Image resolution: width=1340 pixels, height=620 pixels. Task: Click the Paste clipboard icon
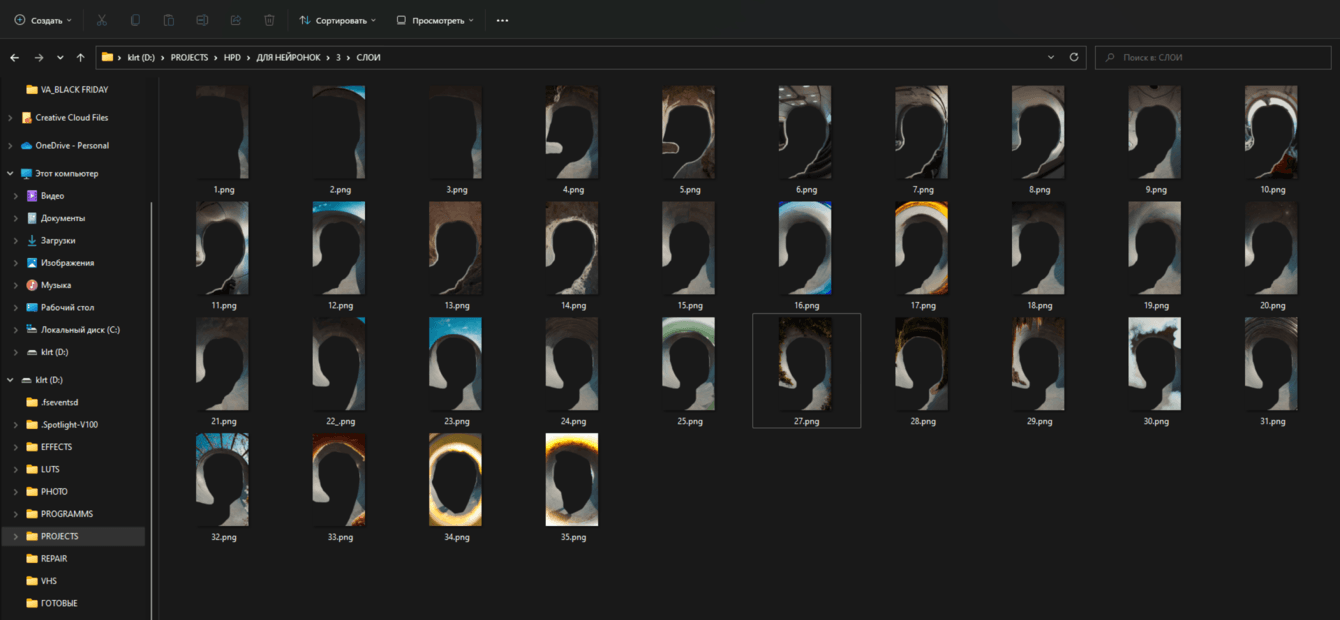(169, 20)
